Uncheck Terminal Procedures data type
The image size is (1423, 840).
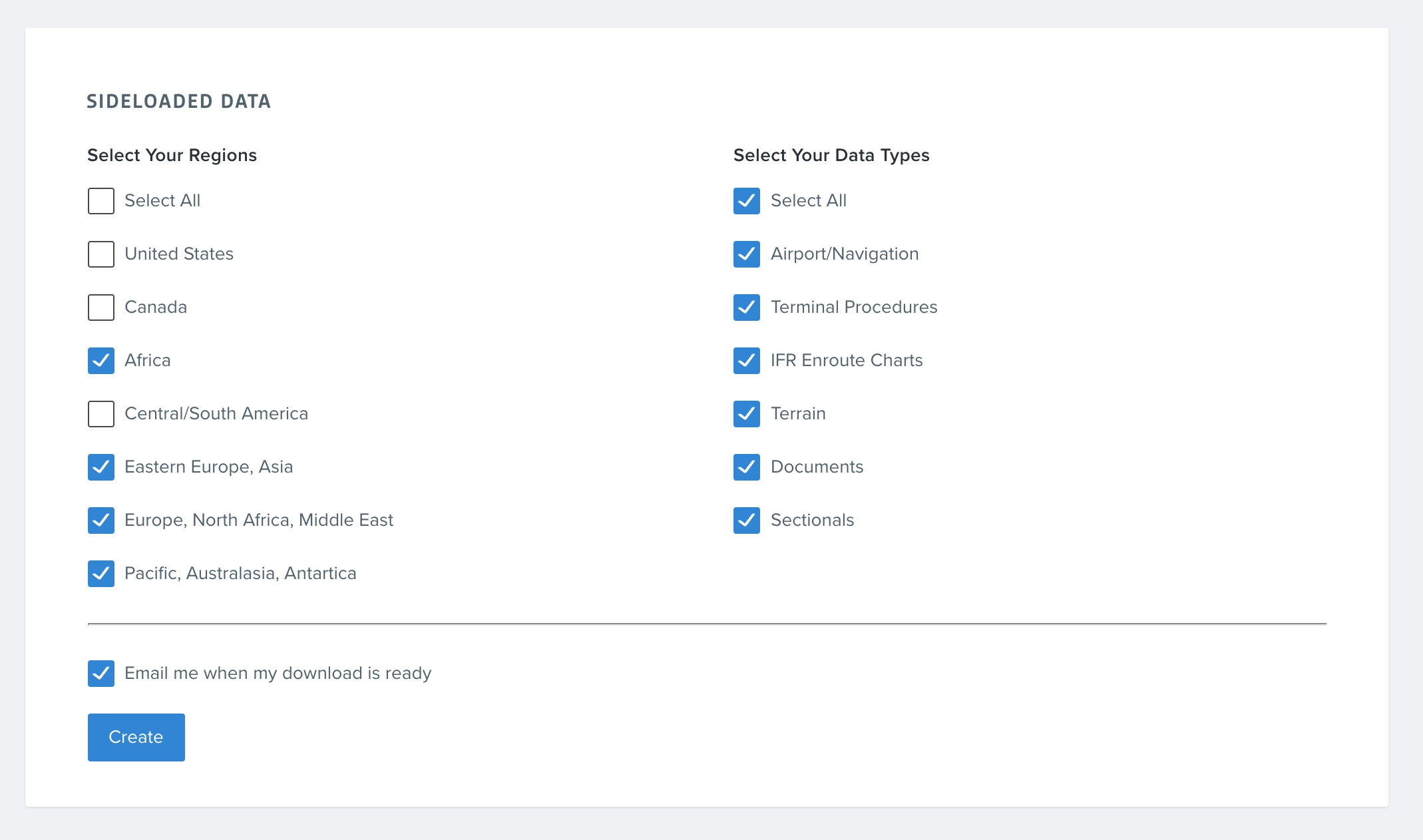[x=747, y=308]
